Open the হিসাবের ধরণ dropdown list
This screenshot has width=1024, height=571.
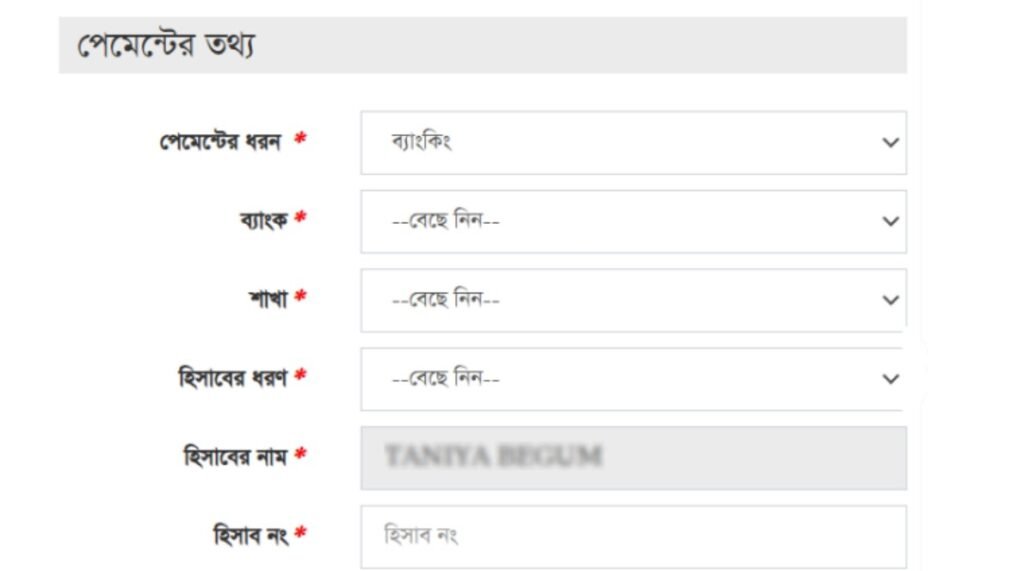click(620, 379)
